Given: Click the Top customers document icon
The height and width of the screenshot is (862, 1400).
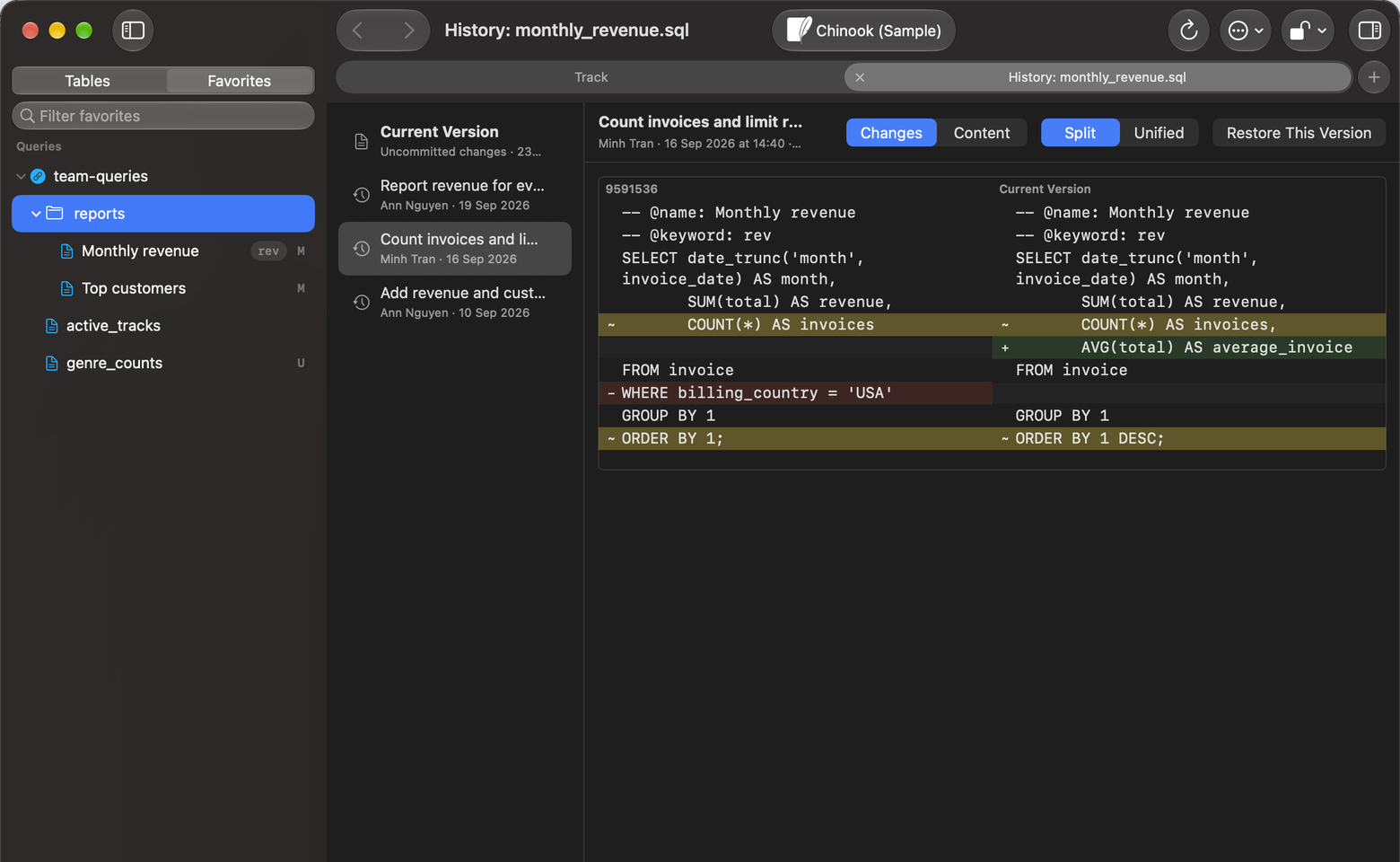Looking at the screenshot, I should [x=66, y=288].
